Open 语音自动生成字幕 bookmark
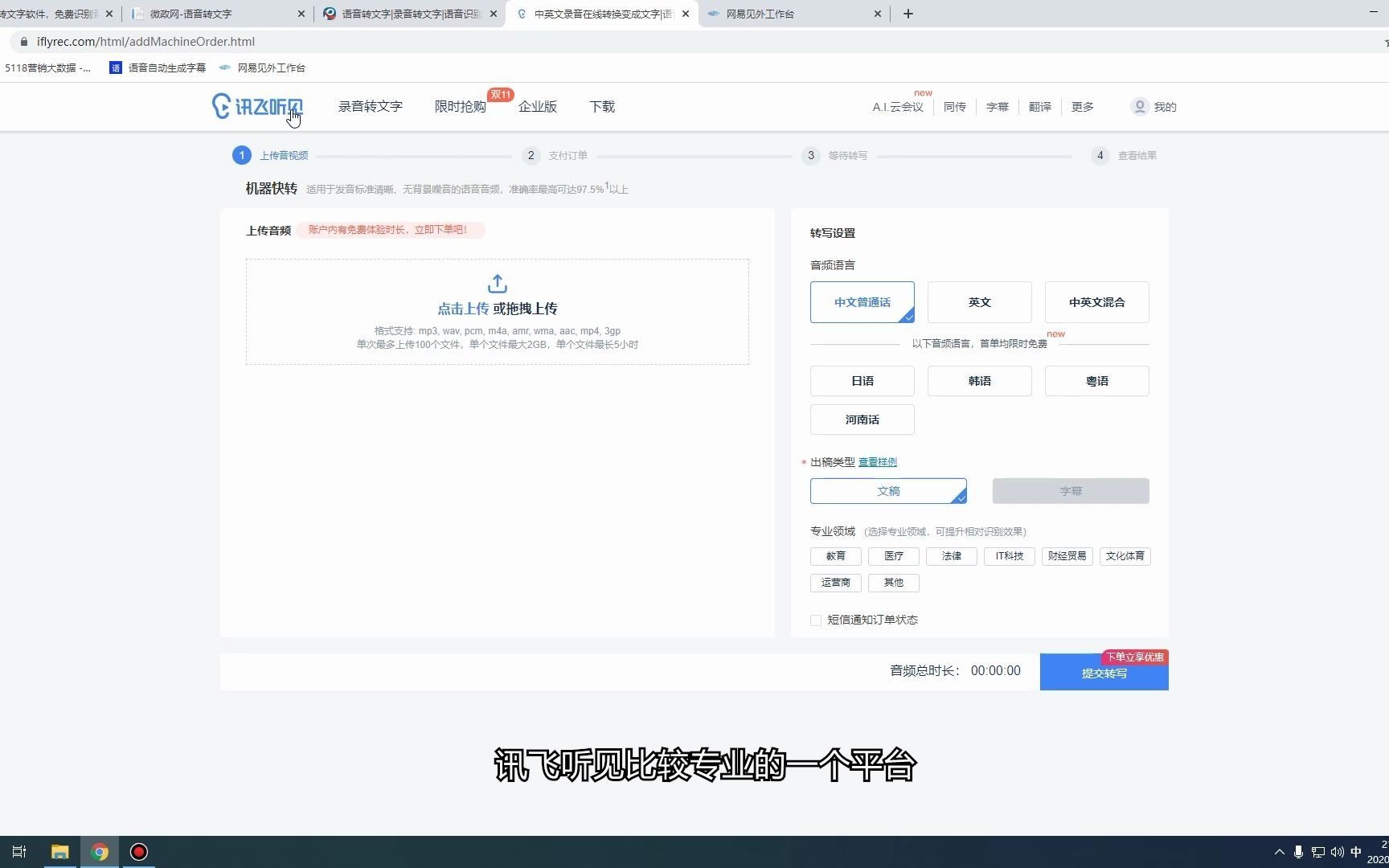 pyautogui.click(x=158, y=68)
